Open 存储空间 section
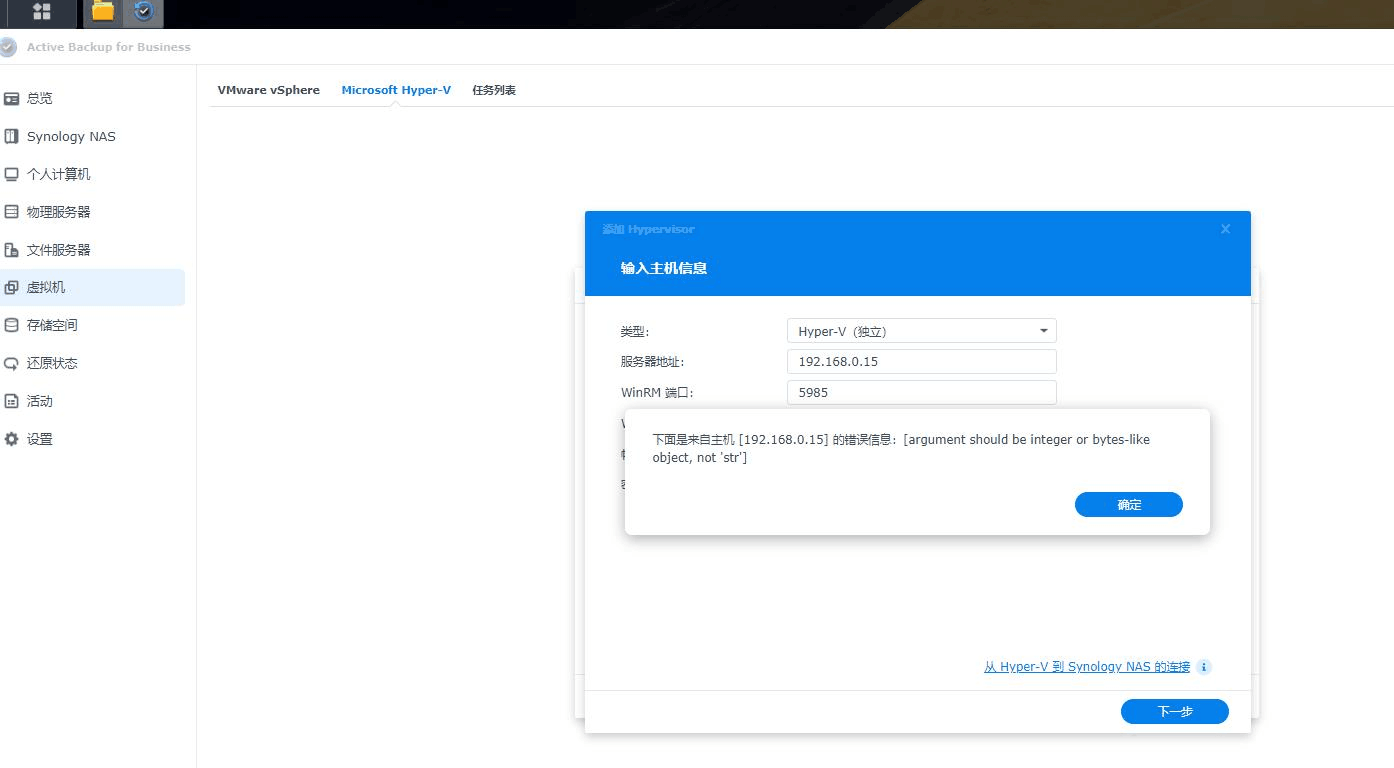This screenshot has width=1394, height=768. pos(92,325)
